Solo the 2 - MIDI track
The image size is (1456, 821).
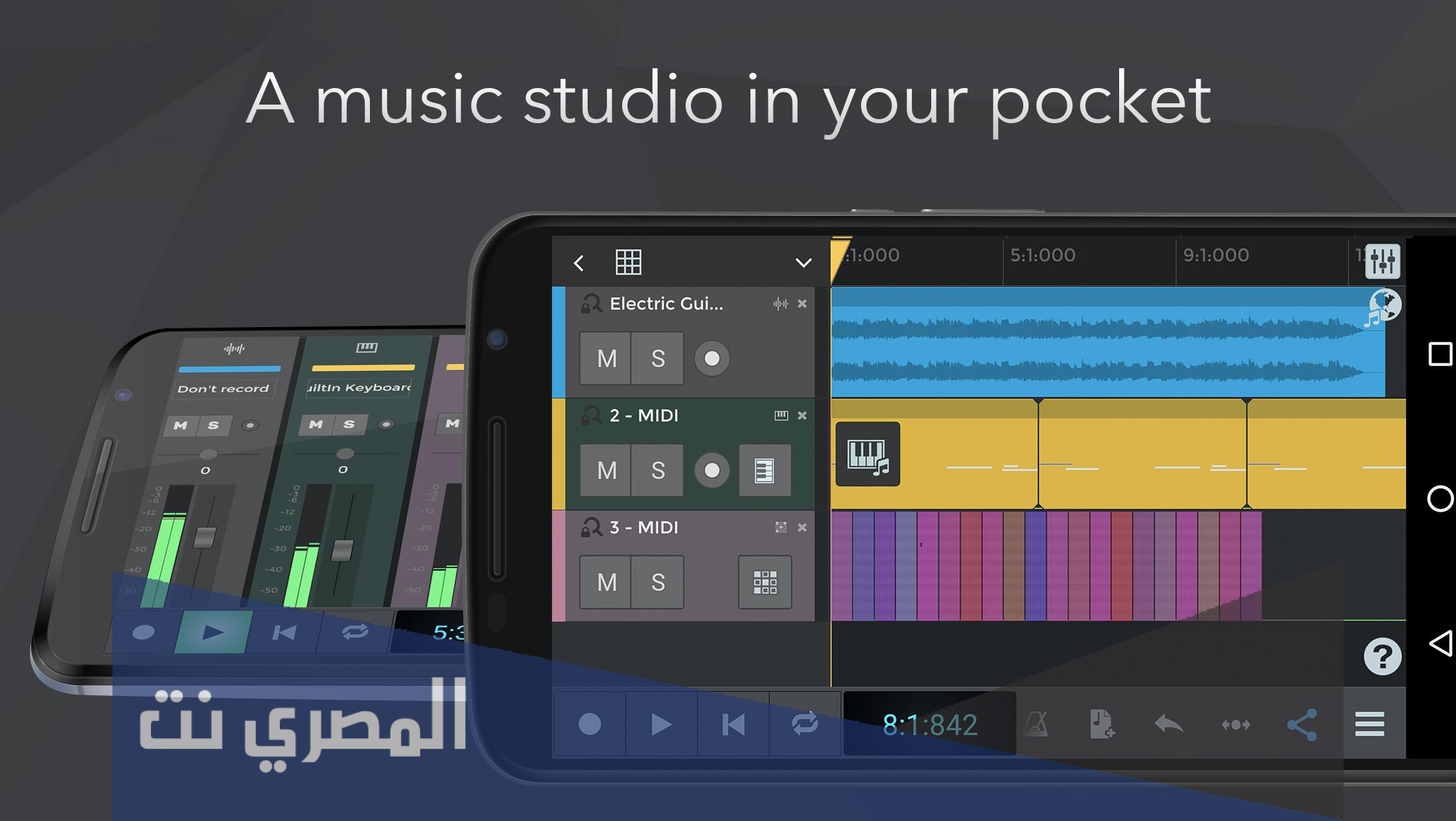coord(657,471)
